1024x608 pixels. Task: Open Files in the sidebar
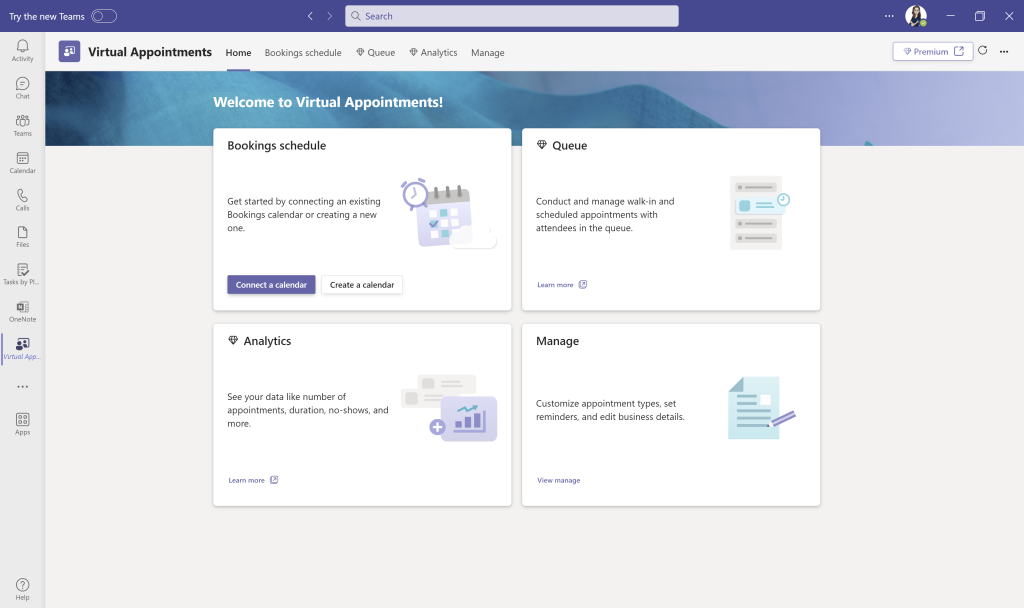click(22, 236)
